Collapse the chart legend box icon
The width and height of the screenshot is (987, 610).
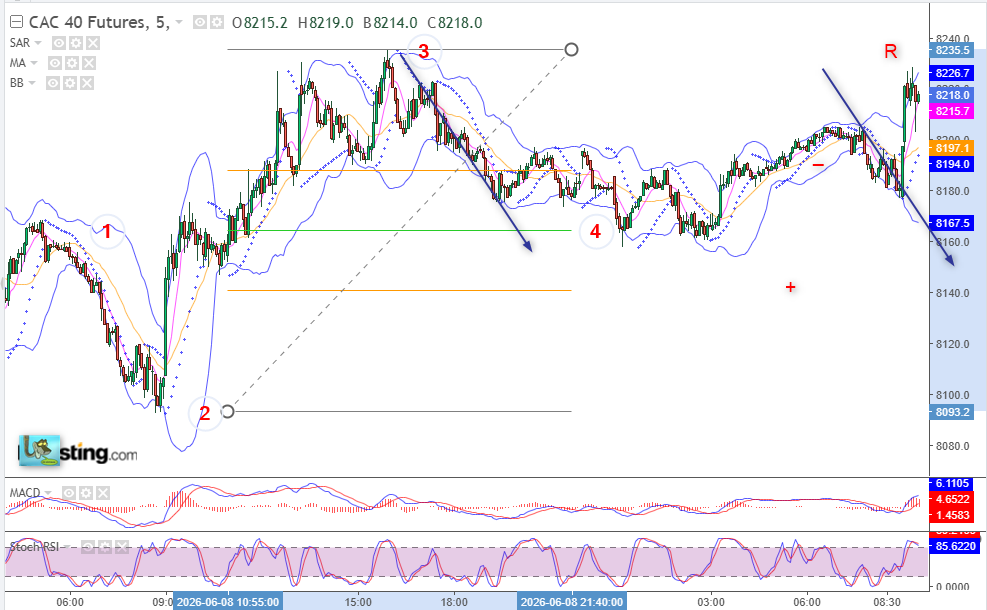[16, 23]
